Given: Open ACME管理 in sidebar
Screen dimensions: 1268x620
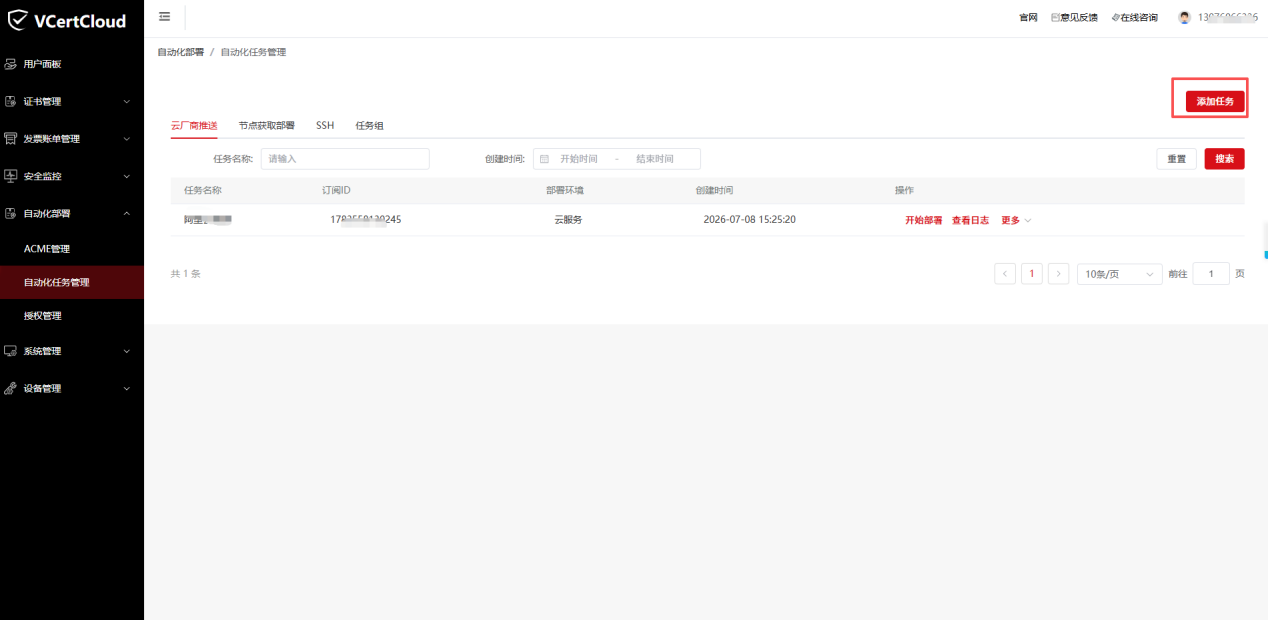Looking at the screenshot, I should [x=72, y=249].
